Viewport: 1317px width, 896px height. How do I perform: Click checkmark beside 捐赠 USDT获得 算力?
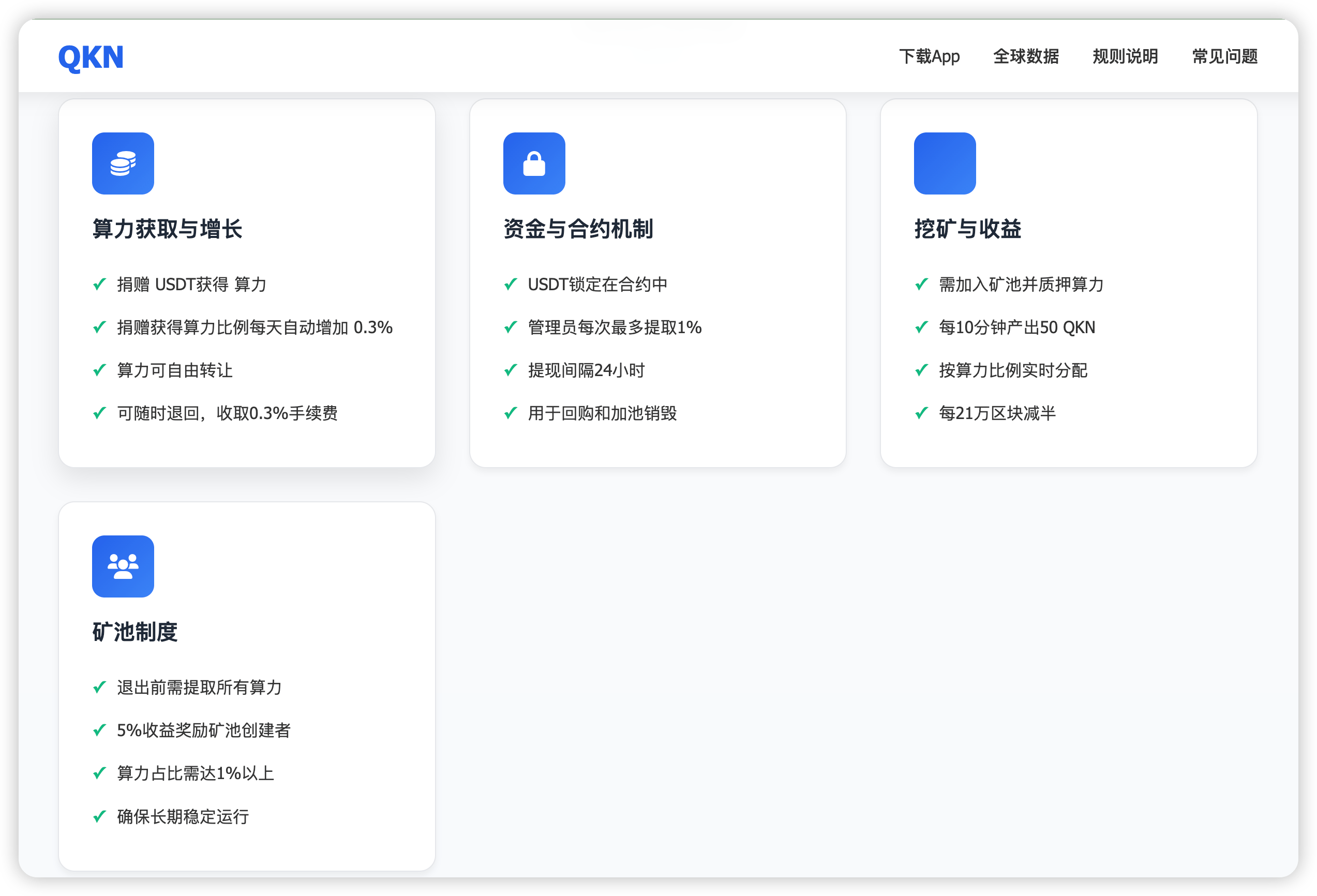click(100, 284)
